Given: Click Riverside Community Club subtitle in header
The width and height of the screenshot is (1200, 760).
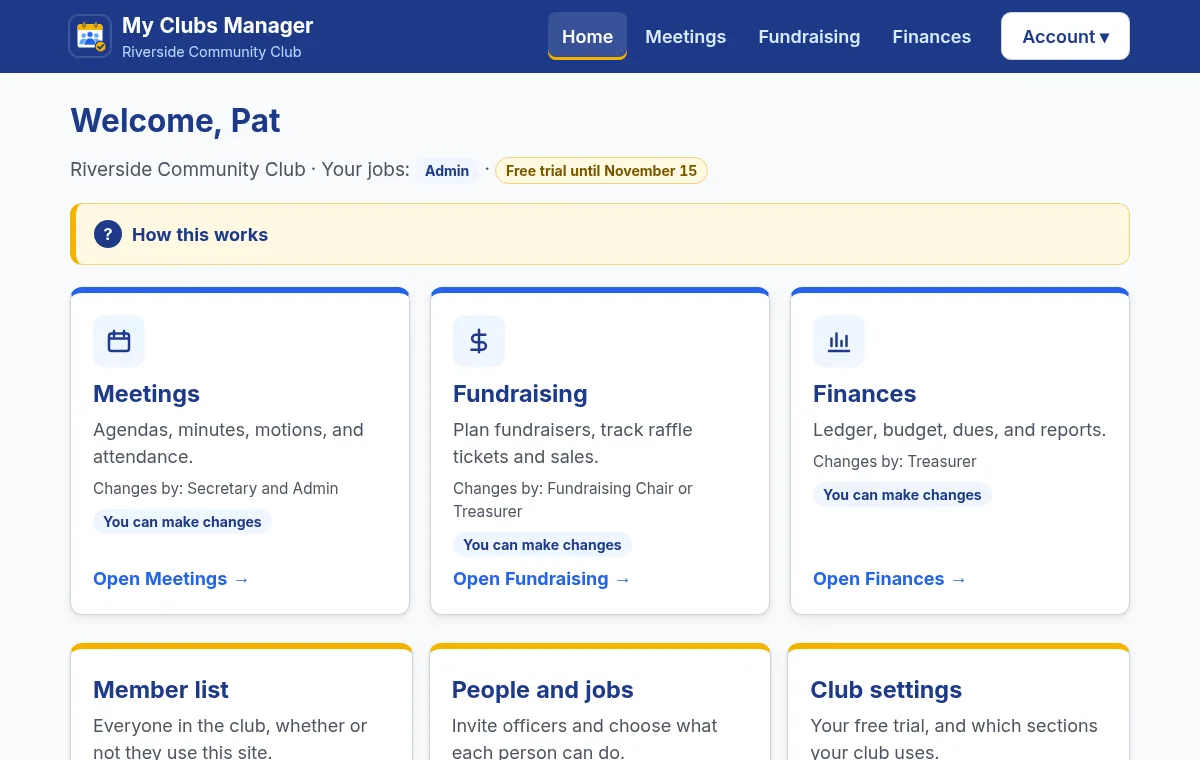Looking at the screenshot, I should pyautogui.click(x=211, y=52).
